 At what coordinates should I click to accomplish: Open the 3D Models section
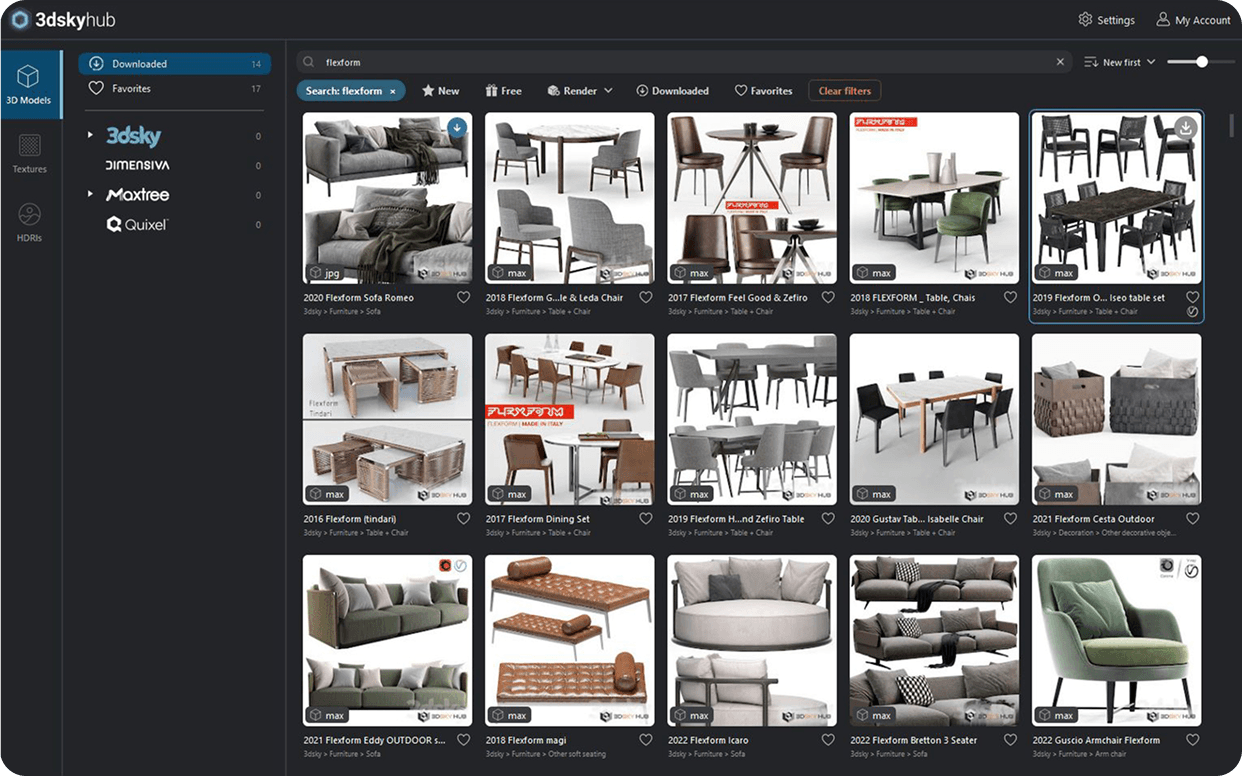tap(30, 84)
